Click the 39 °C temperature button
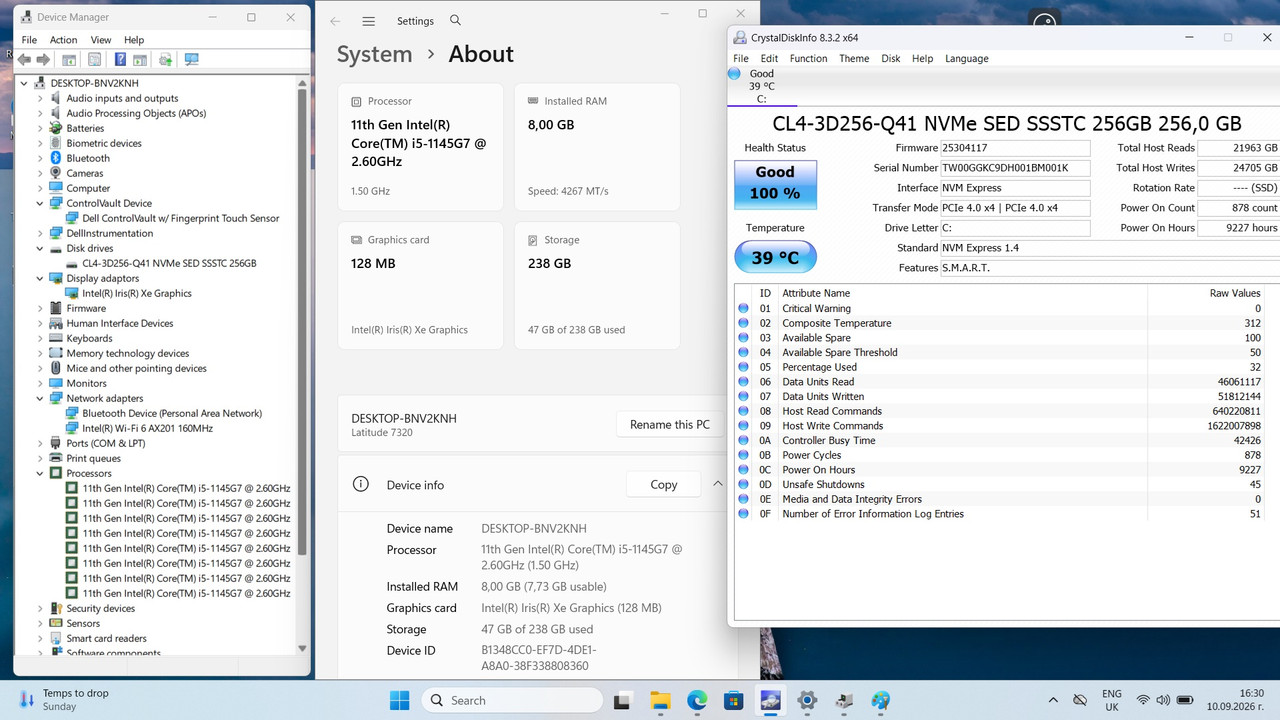The image size is (1280, 720). point(775,257)
